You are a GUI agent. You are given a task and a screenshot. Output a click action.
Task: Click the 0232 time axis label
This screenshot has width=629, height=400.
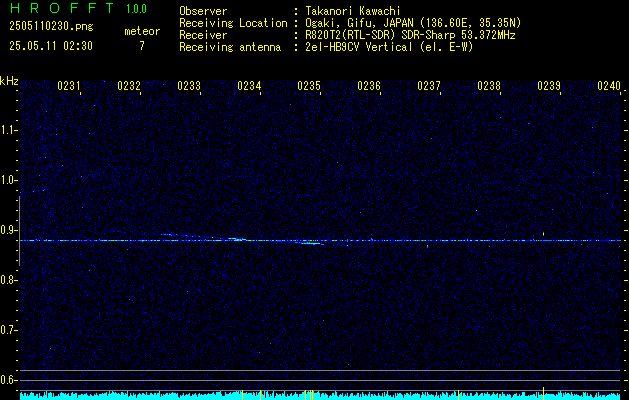[x=129, y=86]
